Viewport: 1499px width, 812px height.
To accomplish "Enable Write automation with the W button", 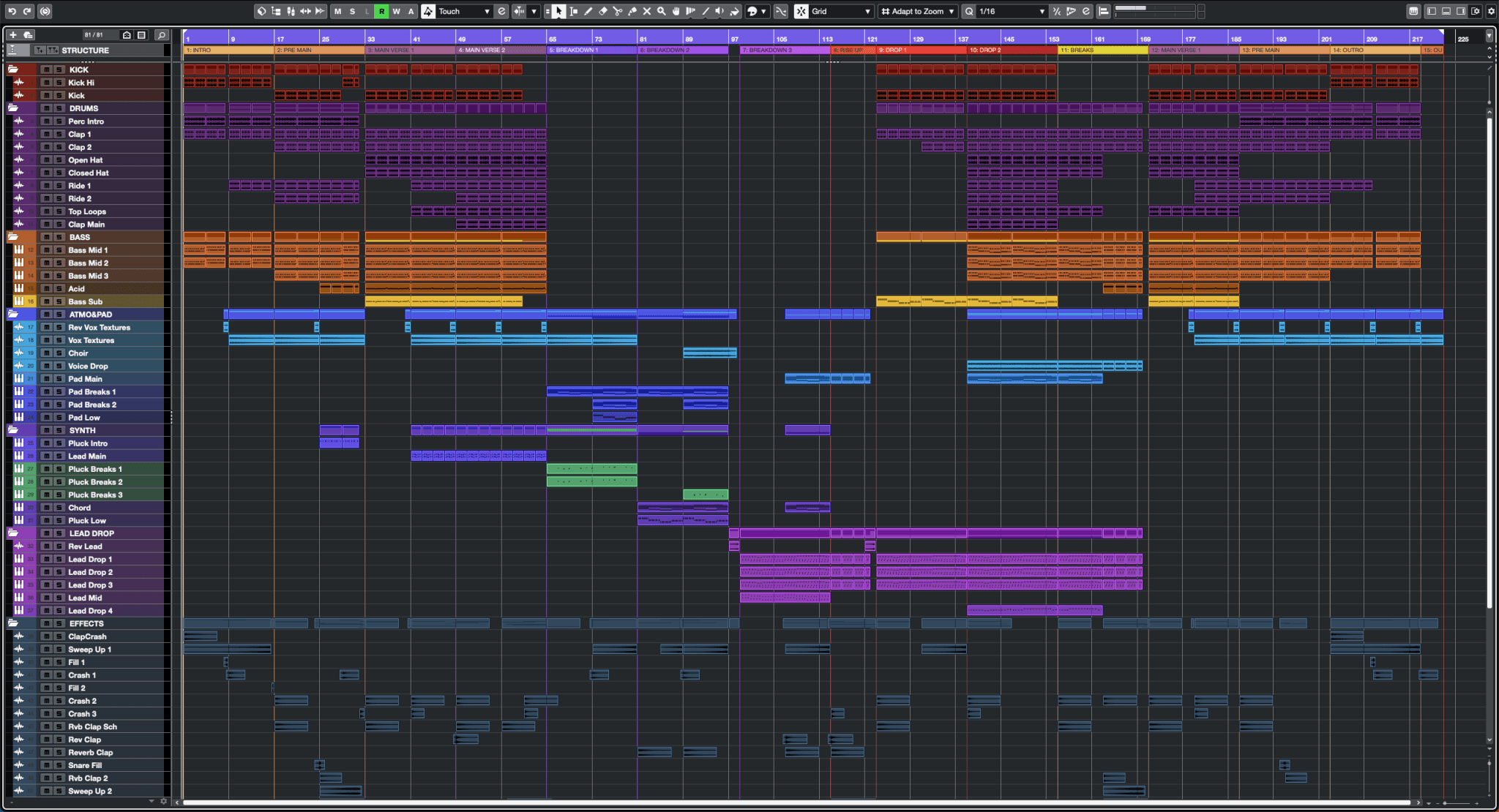I will click(x=397, y=11).
